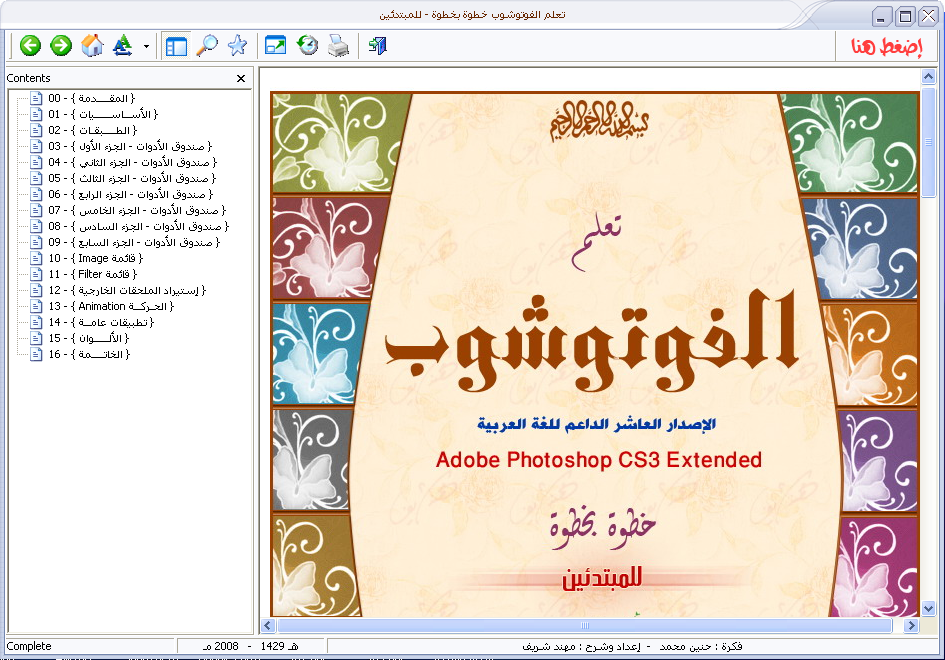945x660 pixels.
Task: Open chapter 13 Animation
Action: 111,306
